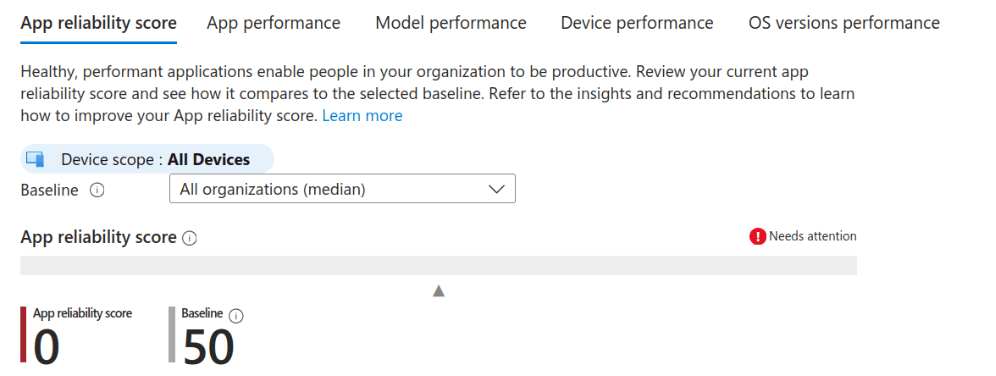Click the gray App reliability score bar
The image size is (996, 376).
coord(438,265)
